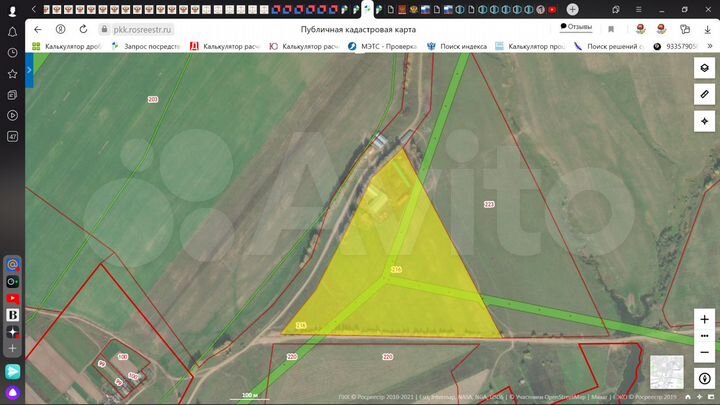Open the B shortcut in sidebar

tap(12, 315)
